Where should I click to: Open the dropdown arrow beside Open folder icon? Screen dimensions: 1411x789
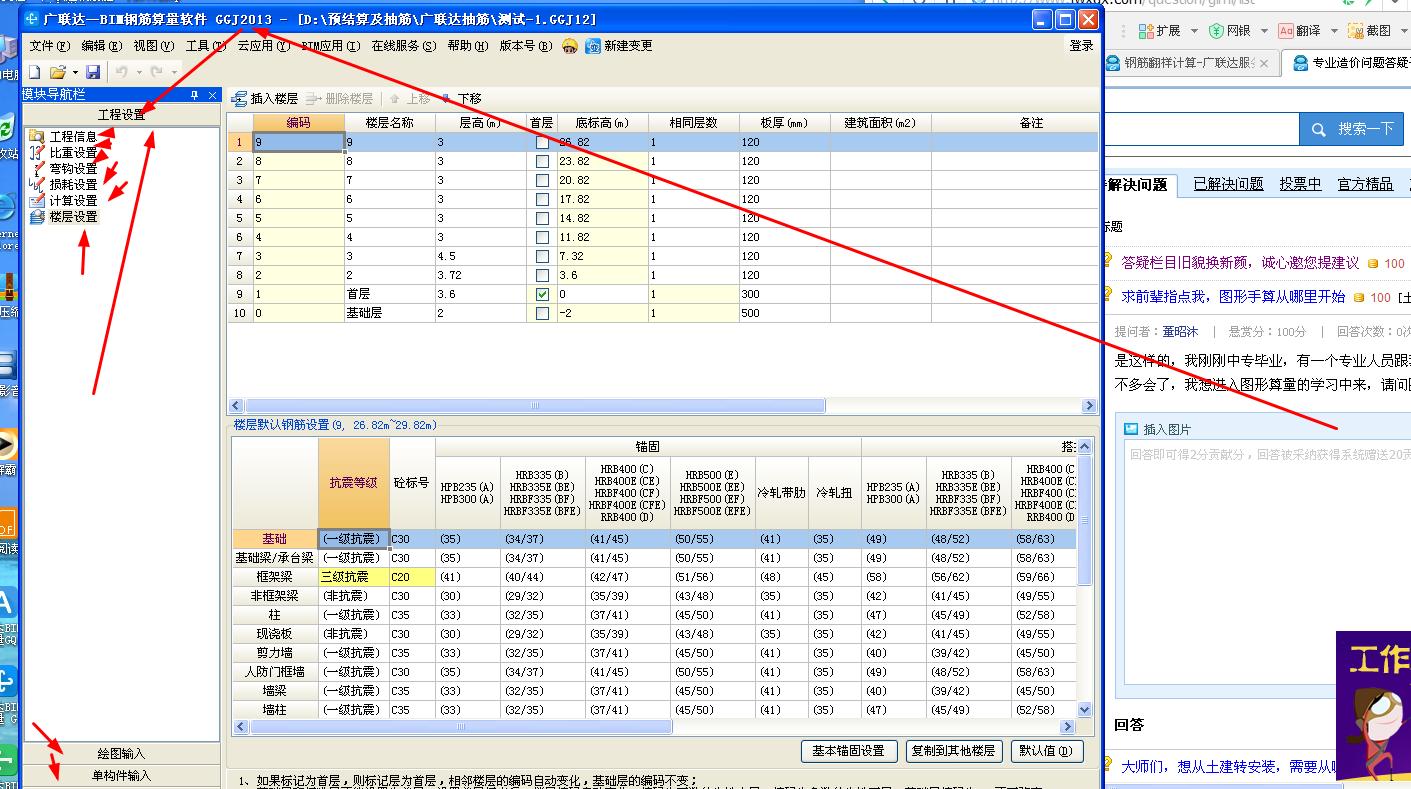(x=75, y=72)
